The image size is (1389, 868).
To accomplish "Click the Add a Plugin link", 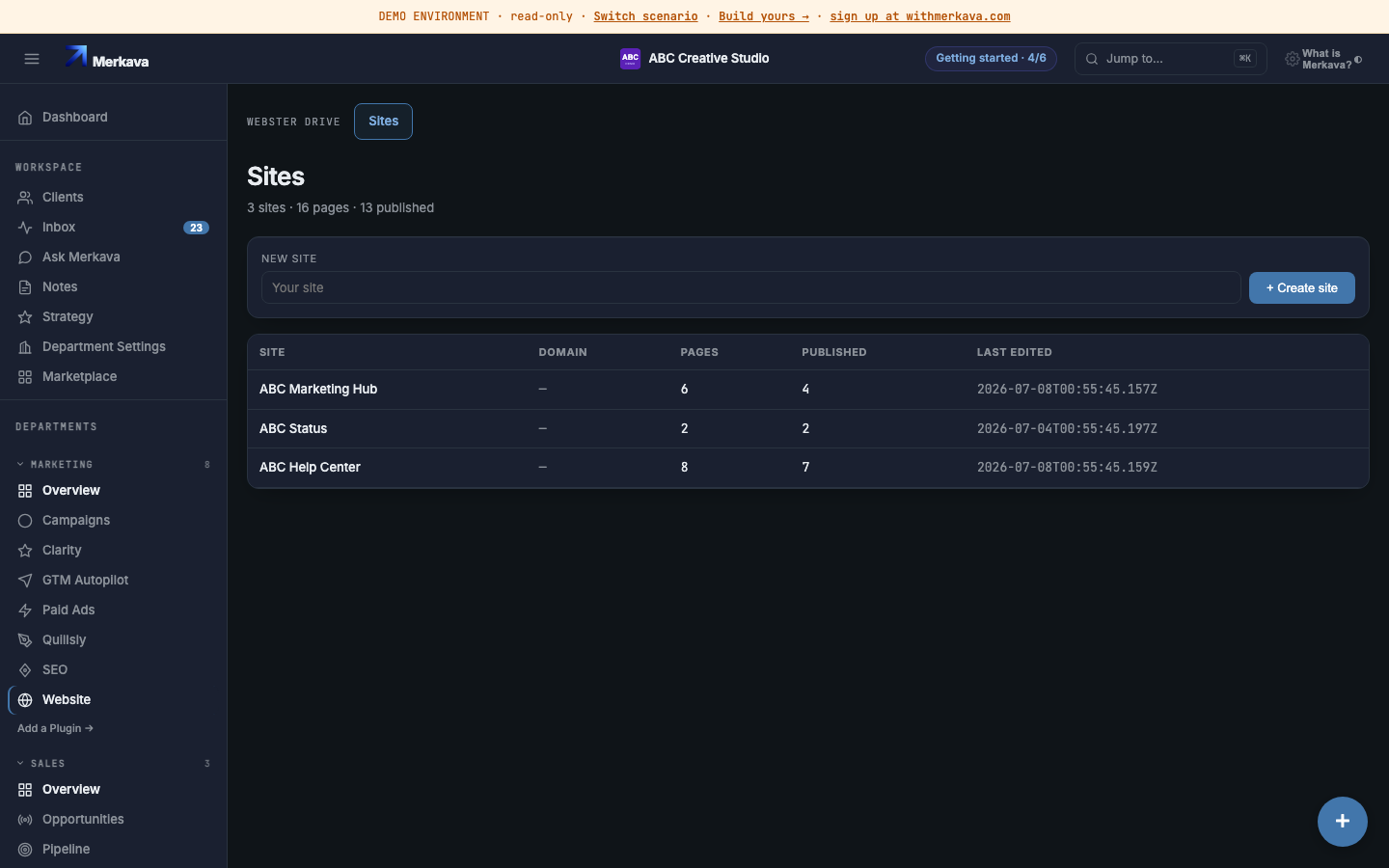I will (x=55, y=728).
